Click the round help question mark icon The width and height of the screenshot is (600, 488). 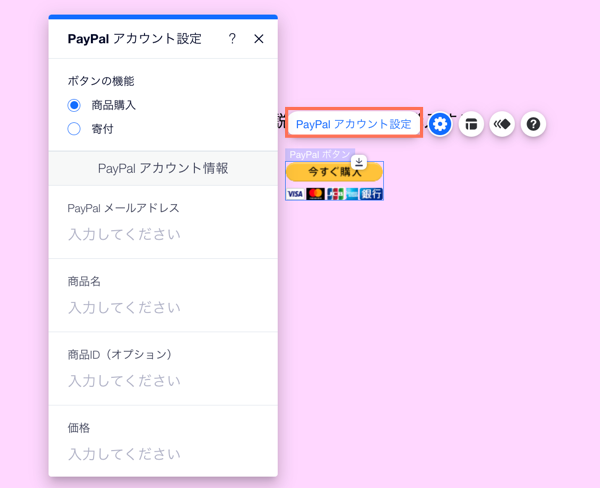click(x=533, y=124)
